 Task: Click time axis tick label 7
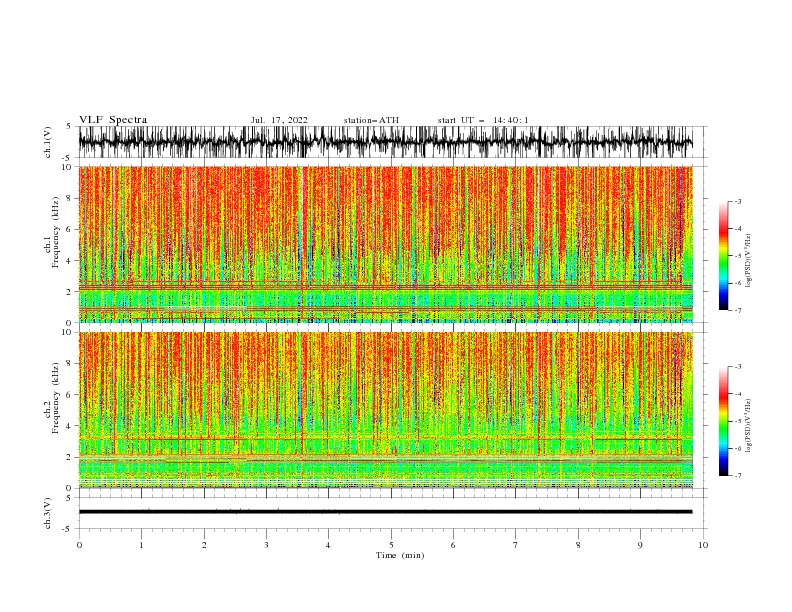tap(516, 545)
